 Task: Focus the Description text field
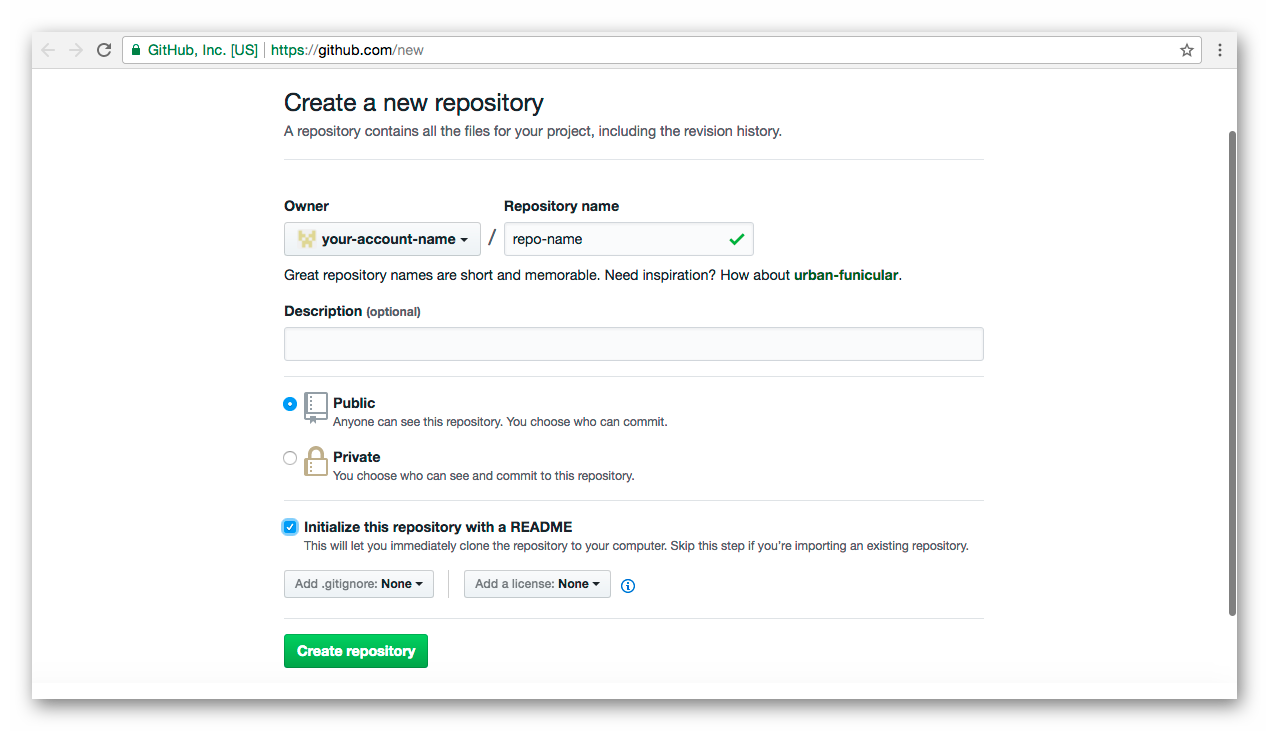click(634, 344)
